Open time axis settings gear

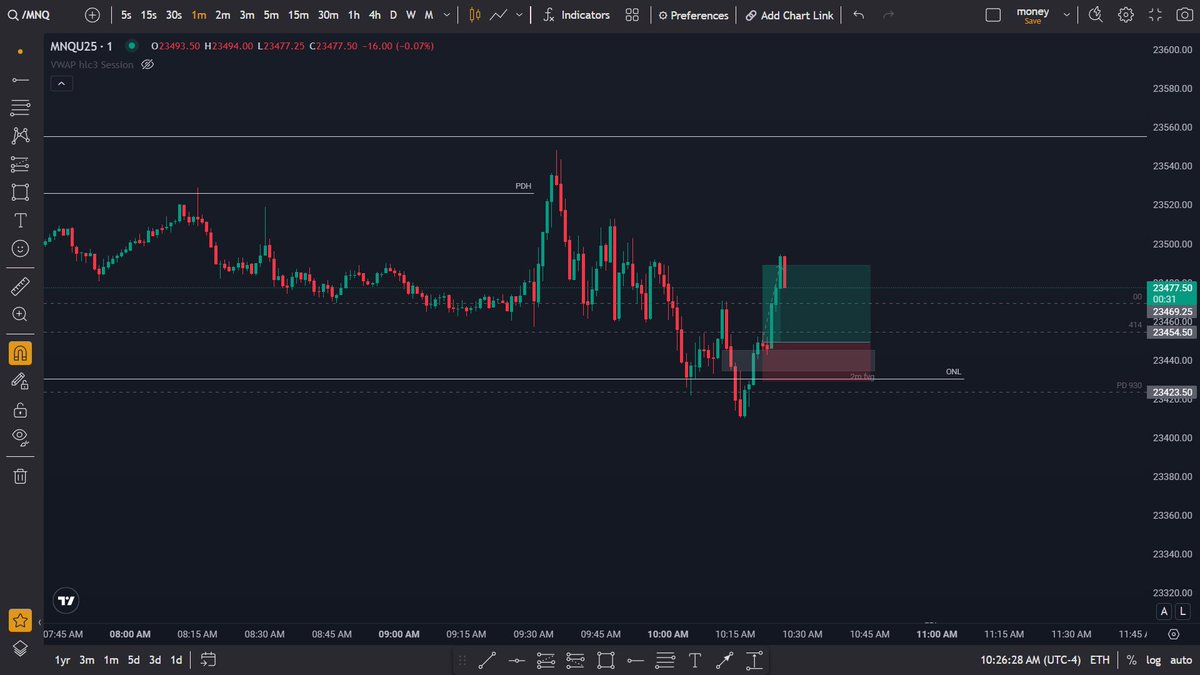click(1173, 634)
